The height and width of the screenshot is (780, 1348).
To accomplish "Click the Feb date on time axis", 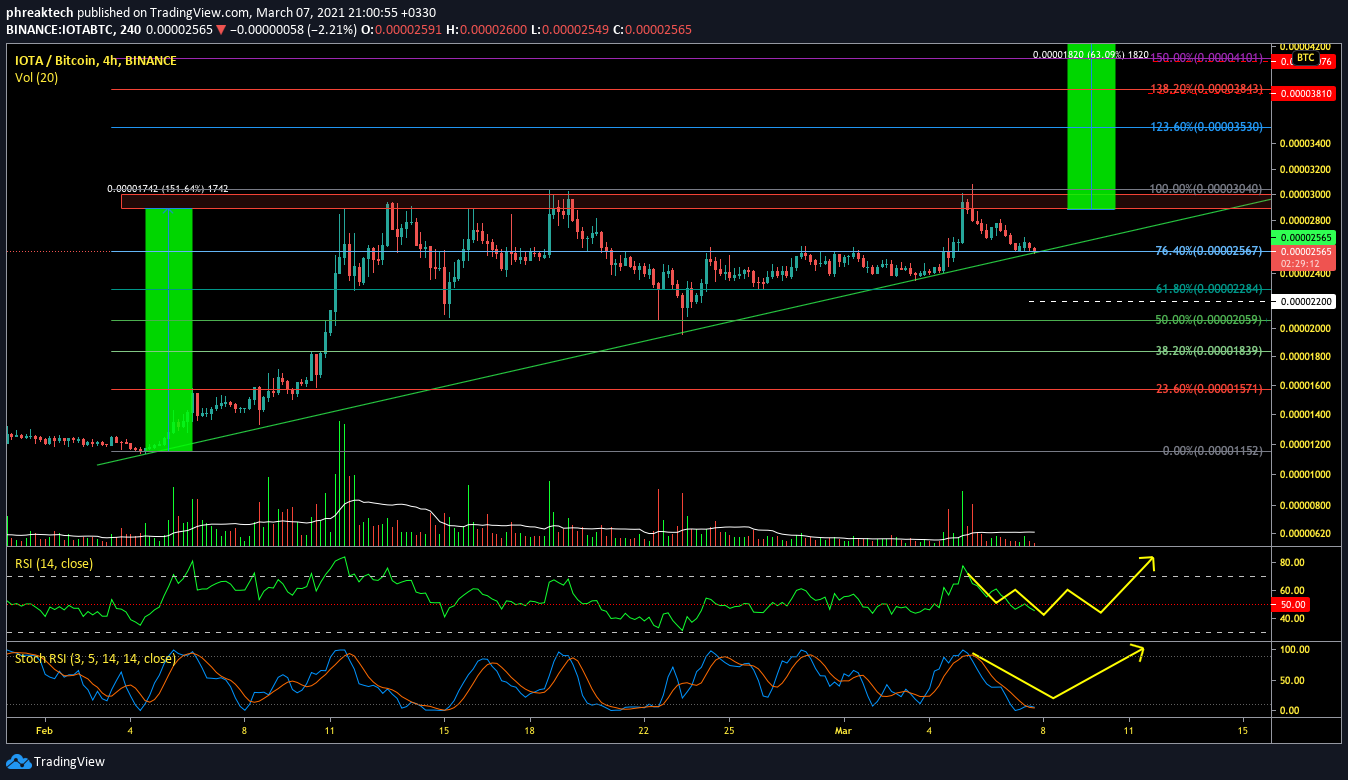I will point(43,731).
